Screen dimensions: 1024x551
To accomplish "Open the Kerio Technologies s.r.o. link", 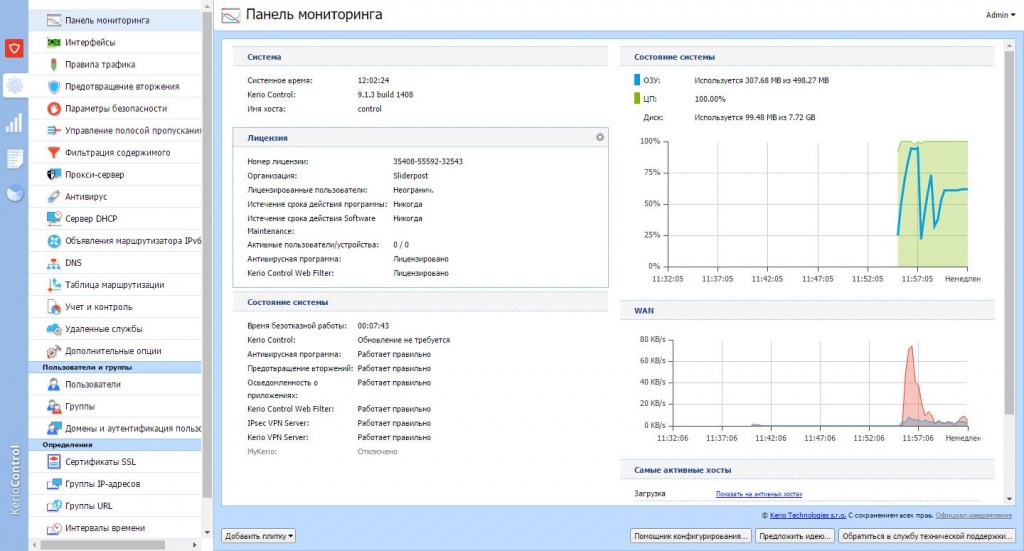I will (x=808, y=516).
